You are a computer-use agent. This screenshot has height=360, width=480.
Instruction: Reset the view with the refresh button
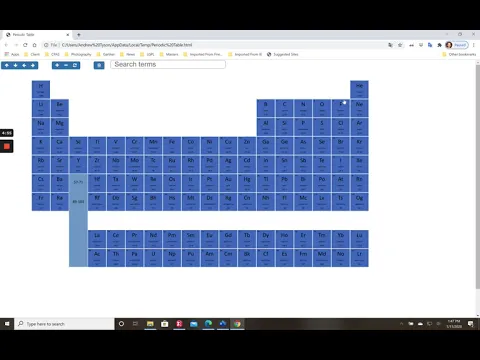click(x=75, y=65)
